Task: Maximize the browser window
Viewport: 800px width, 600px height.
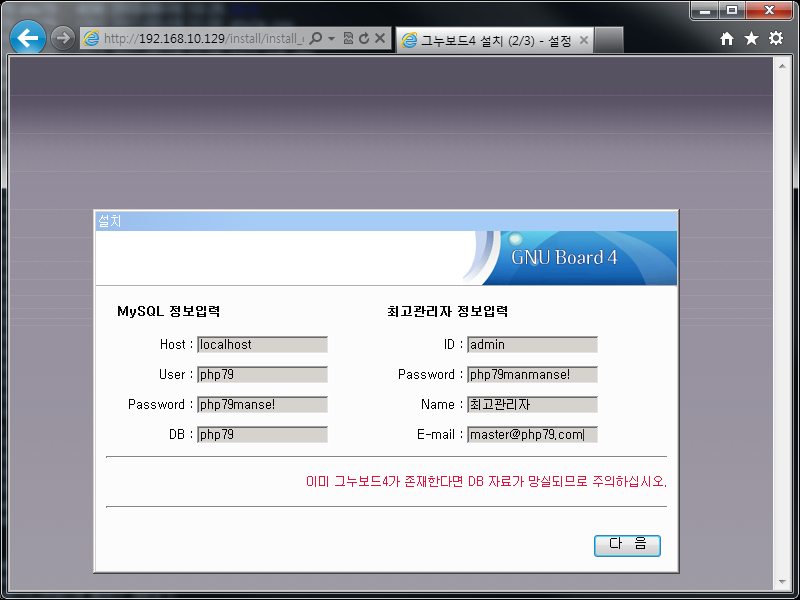Action: pyautogui.click(x=732, y=10)
